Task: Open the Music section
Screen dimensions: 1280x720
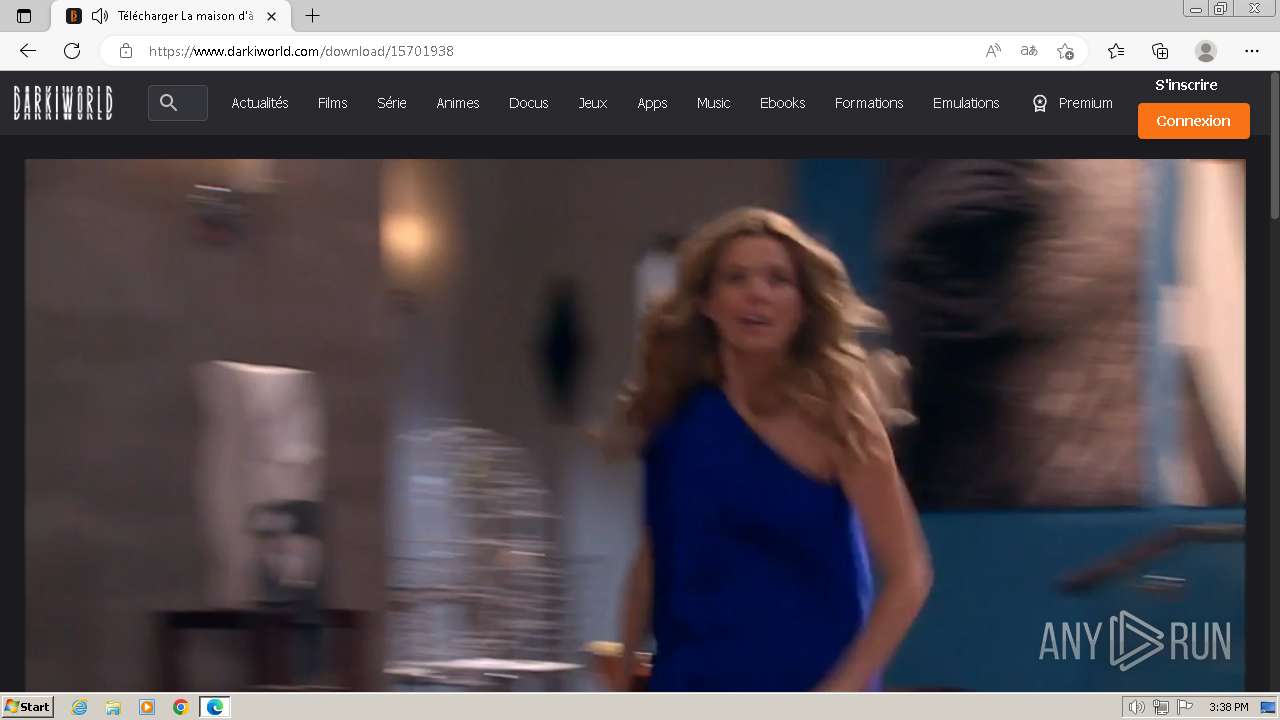Action: [x=714, y=103]
